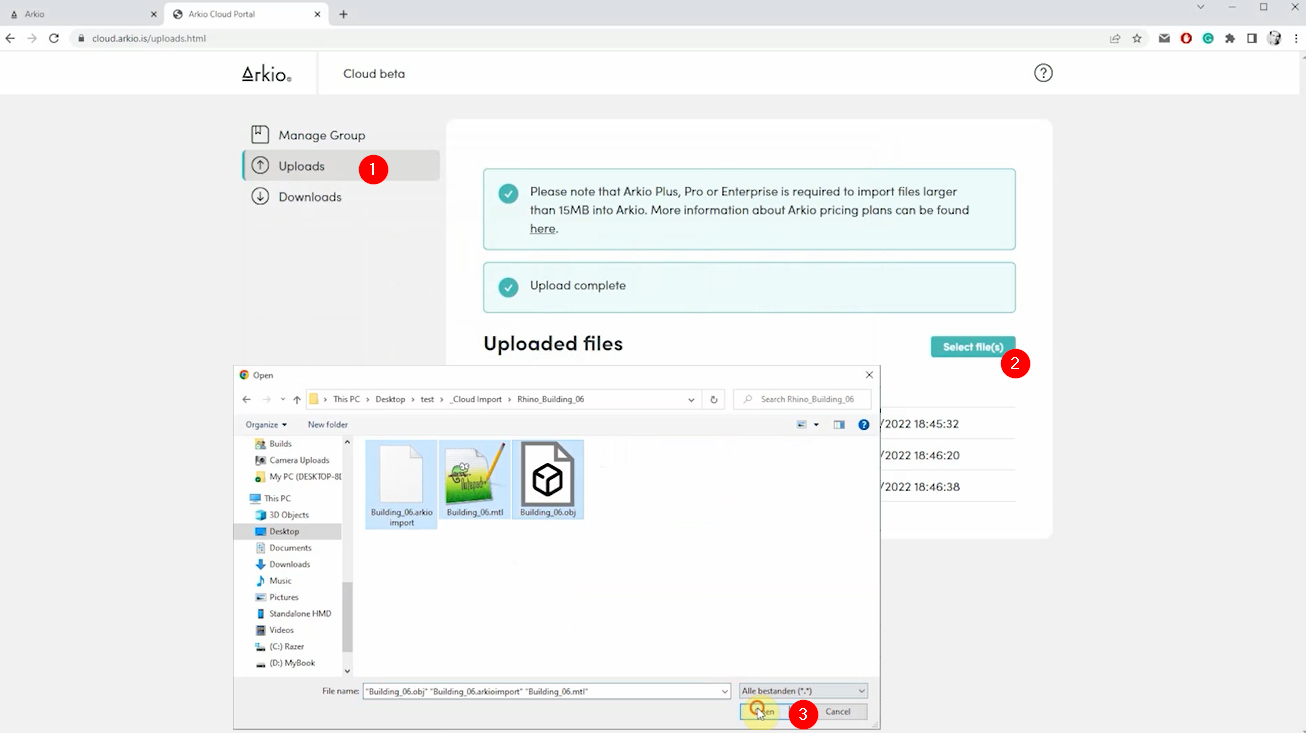Share this page from the address bar
Image resolution: width=1306 pixels, height=733 pixels.
click(1115, 38)
